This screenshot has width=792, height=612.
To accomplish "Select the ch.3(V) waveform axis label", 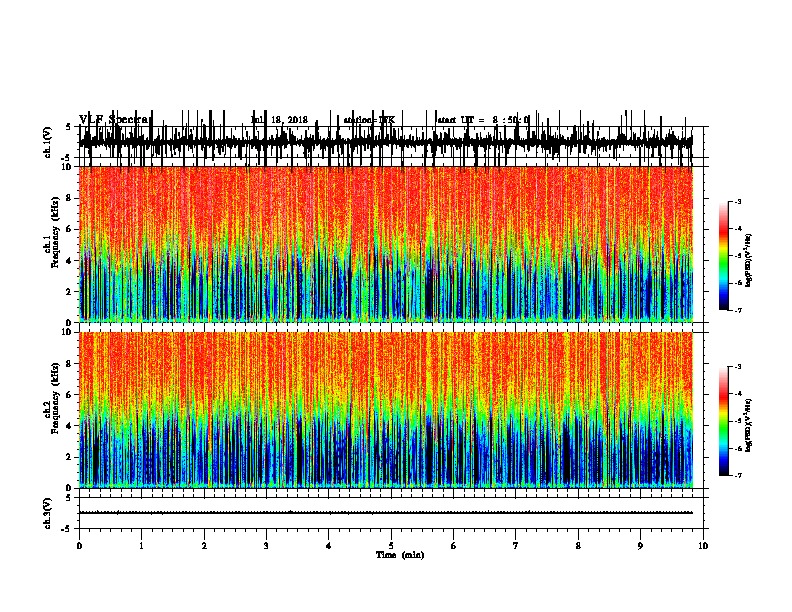I will (x=47, y=513).
